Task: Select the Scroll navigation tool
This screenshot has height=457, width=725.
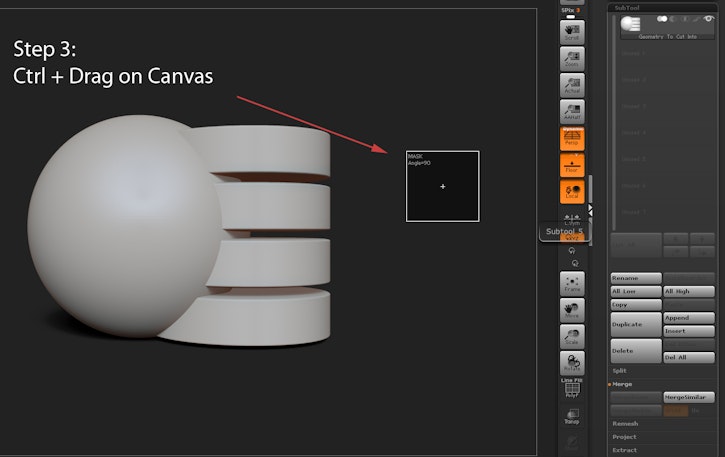Action: [x=572, y=32]
